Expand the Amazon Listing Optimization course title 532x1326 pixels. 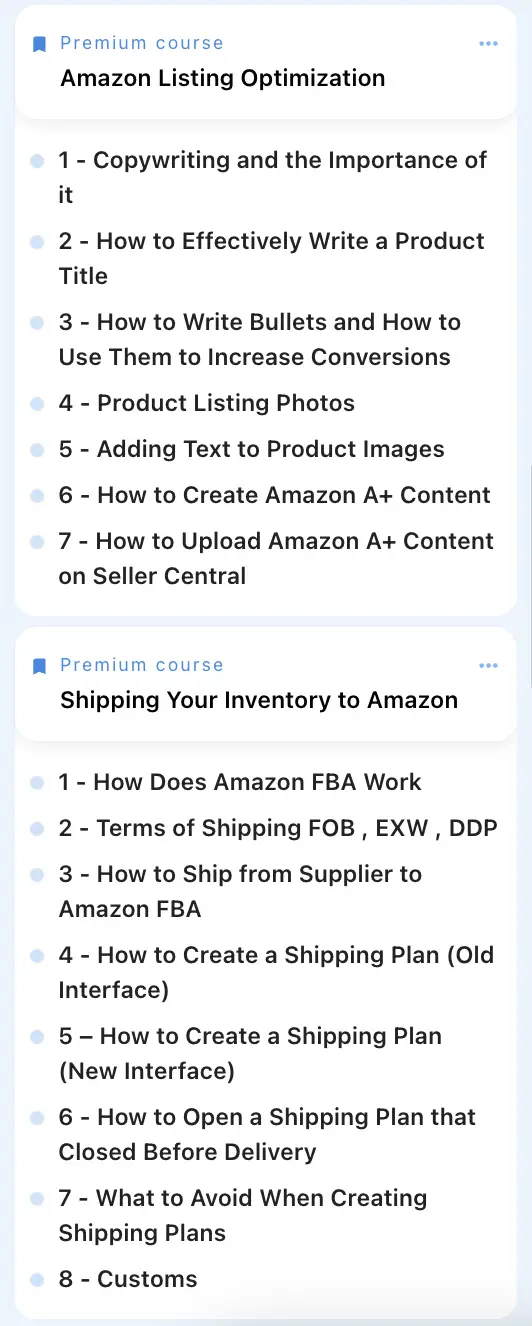(x=223, y=78)
